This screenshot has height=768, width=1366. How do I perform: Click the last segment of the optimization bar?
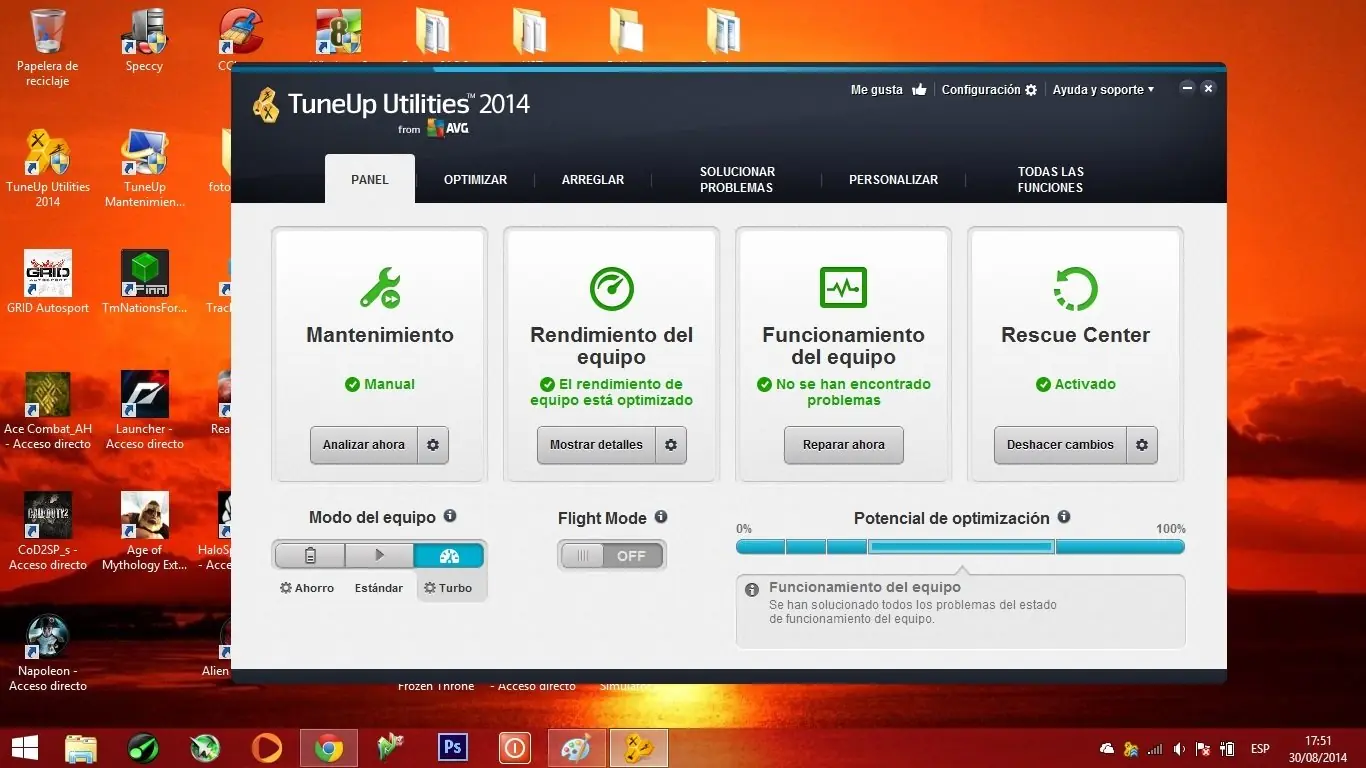pyautogui.click(x=1120, y=547)
